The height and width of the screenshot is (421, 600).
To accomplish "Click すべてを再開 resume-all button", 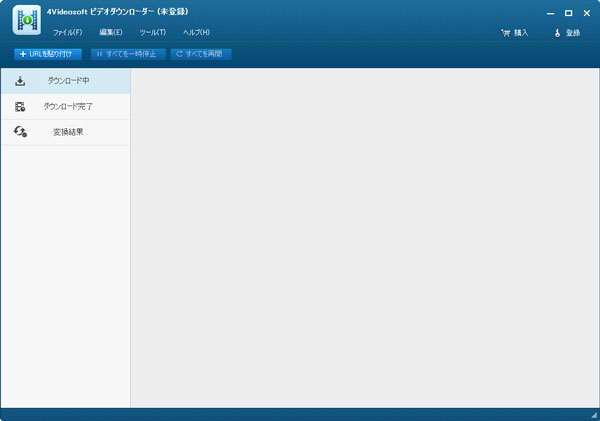I will tap(201, 54).
